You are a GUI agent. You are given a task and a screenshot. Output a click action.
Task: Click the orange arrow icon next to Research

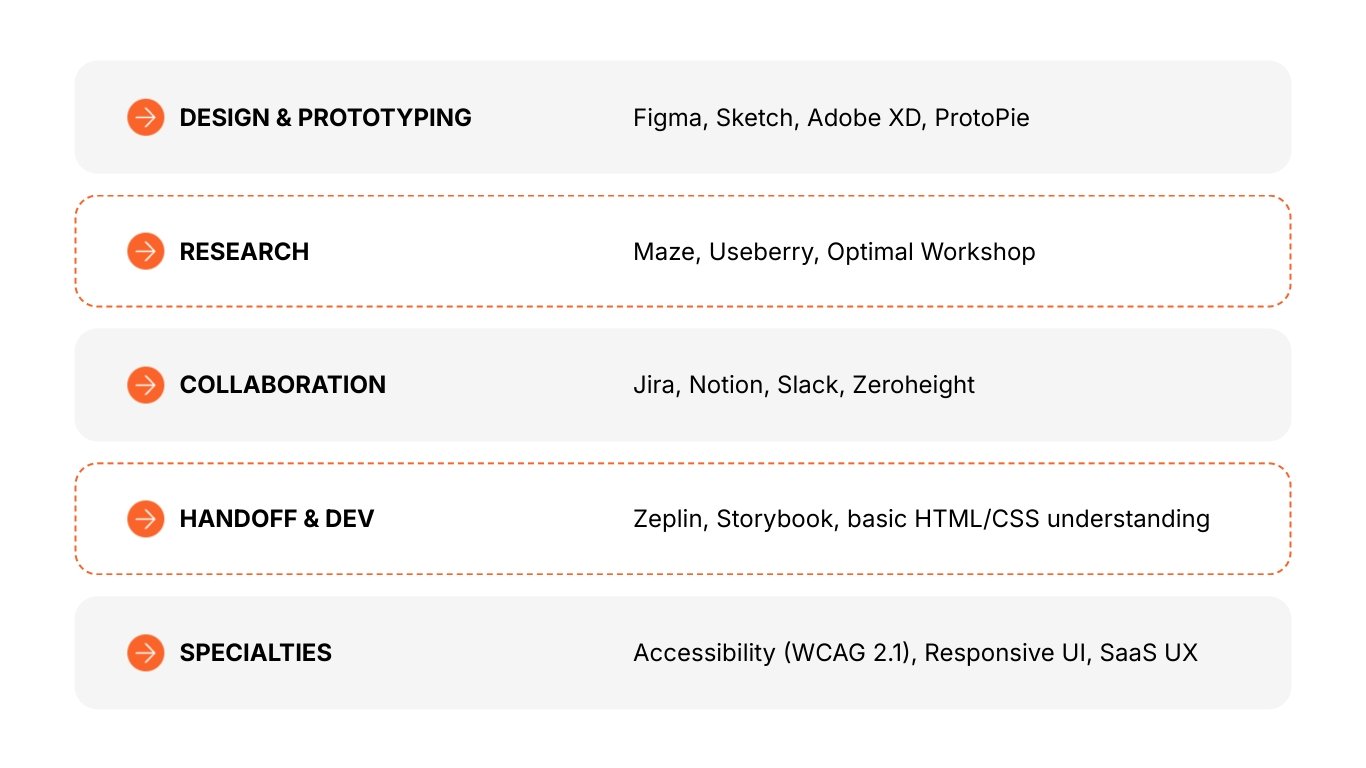click(146, 252)
